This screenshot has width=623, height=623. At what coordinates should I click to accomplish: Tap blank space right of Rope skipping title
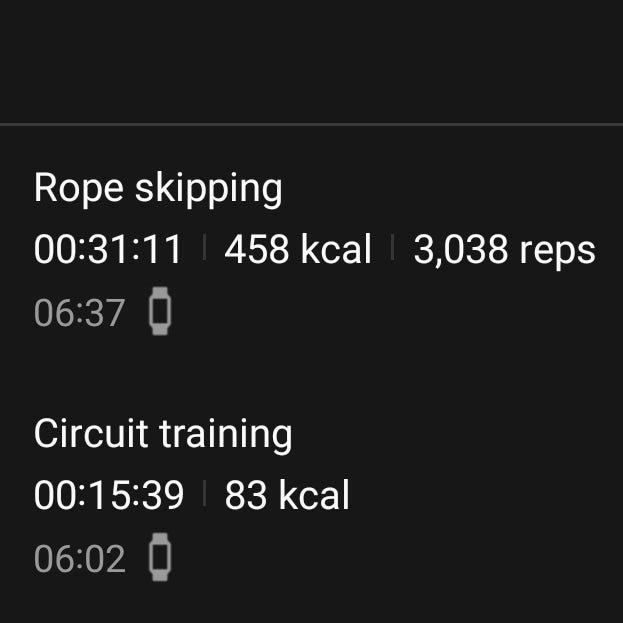click(450, 188)
